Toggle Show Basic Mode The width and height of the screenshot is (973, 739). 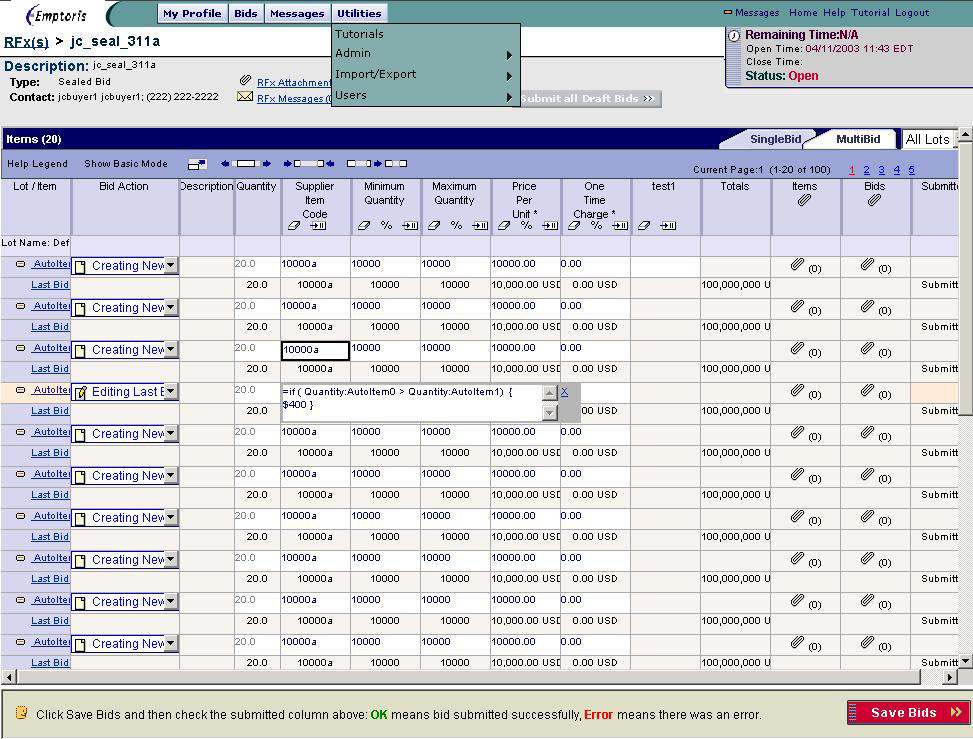point(126,164)
